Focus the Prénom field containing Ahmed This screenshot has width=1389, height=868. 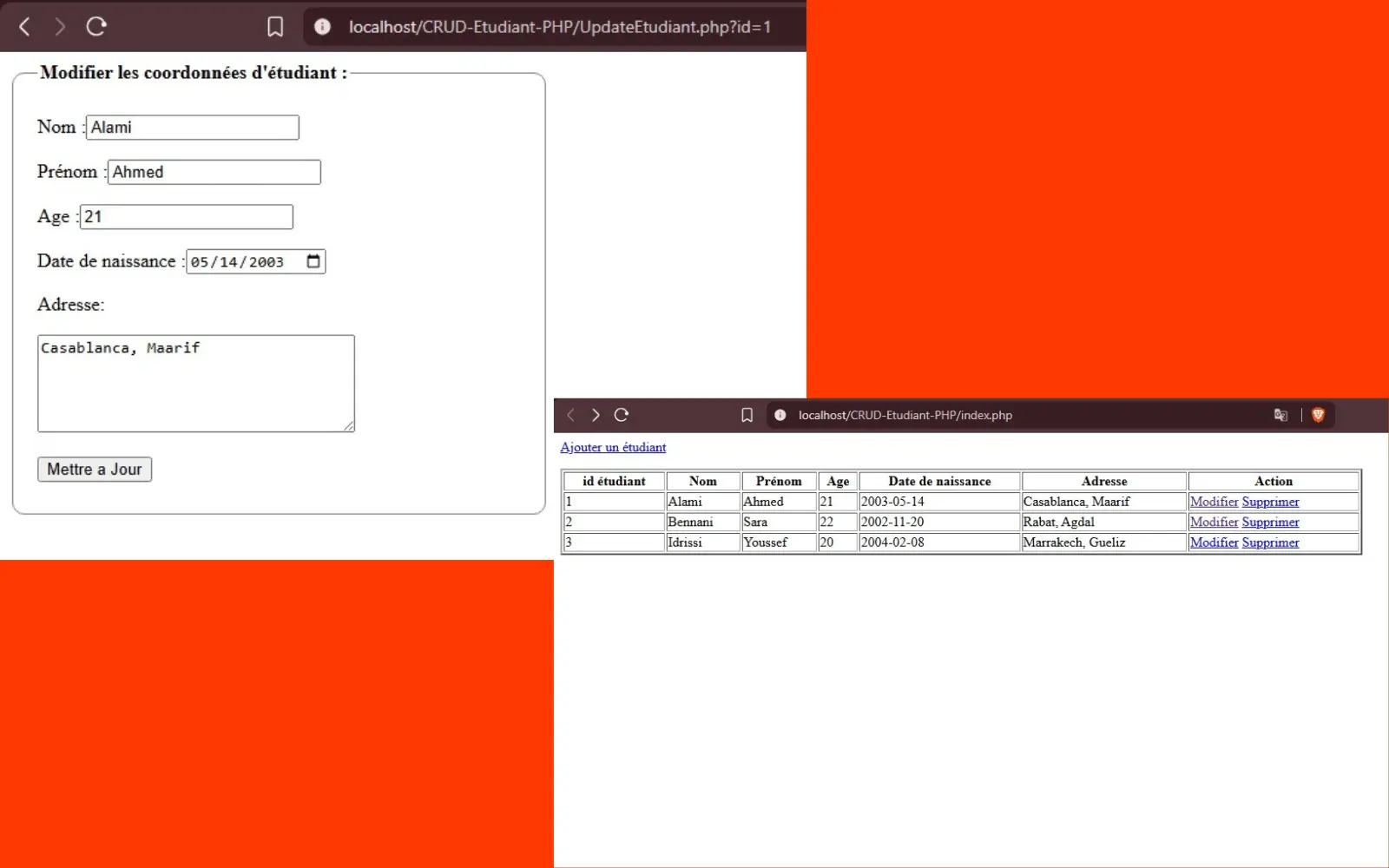(214, 172)
